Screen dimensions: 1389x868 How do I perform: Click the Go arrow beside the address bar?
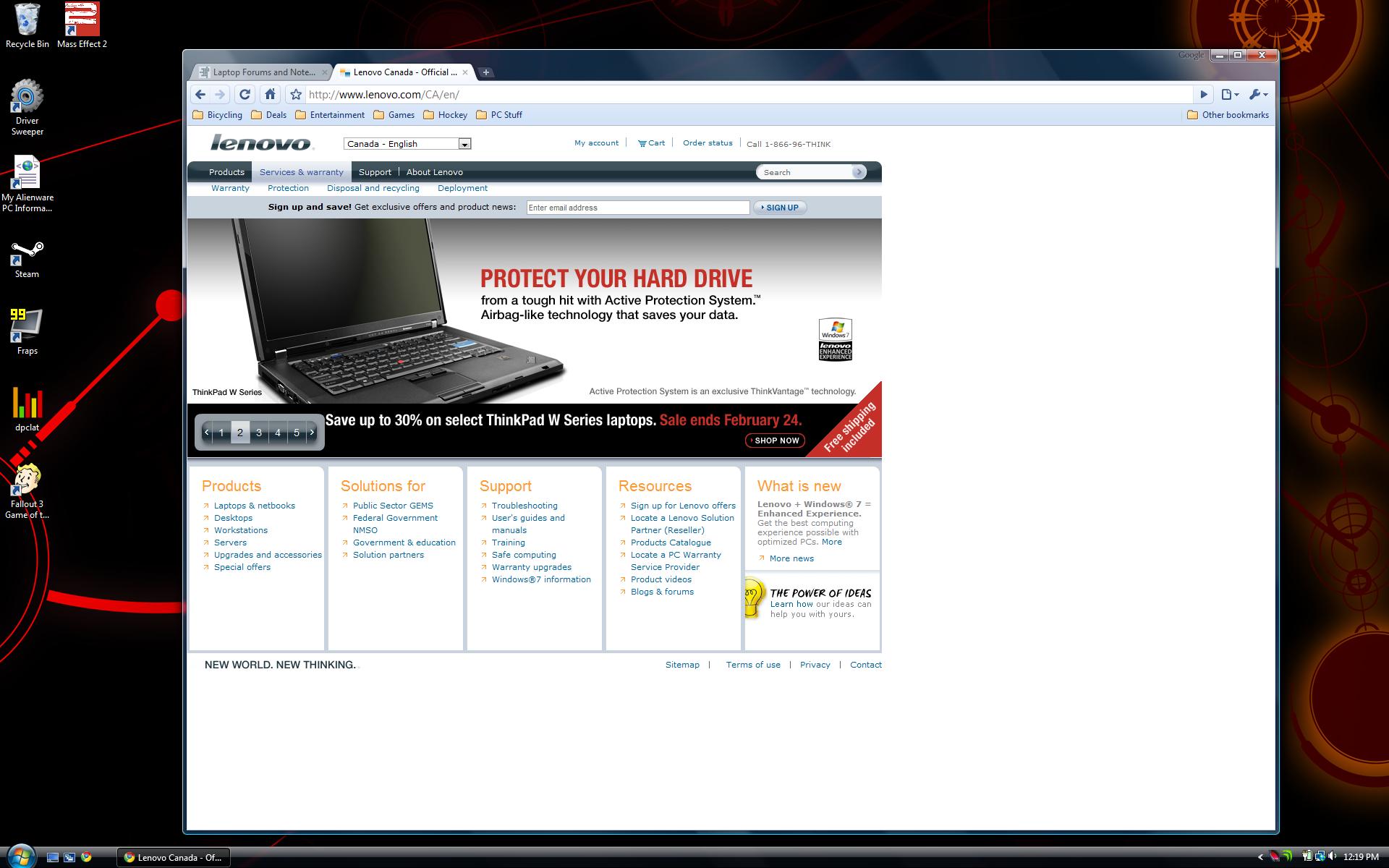tap(1204, 94)
